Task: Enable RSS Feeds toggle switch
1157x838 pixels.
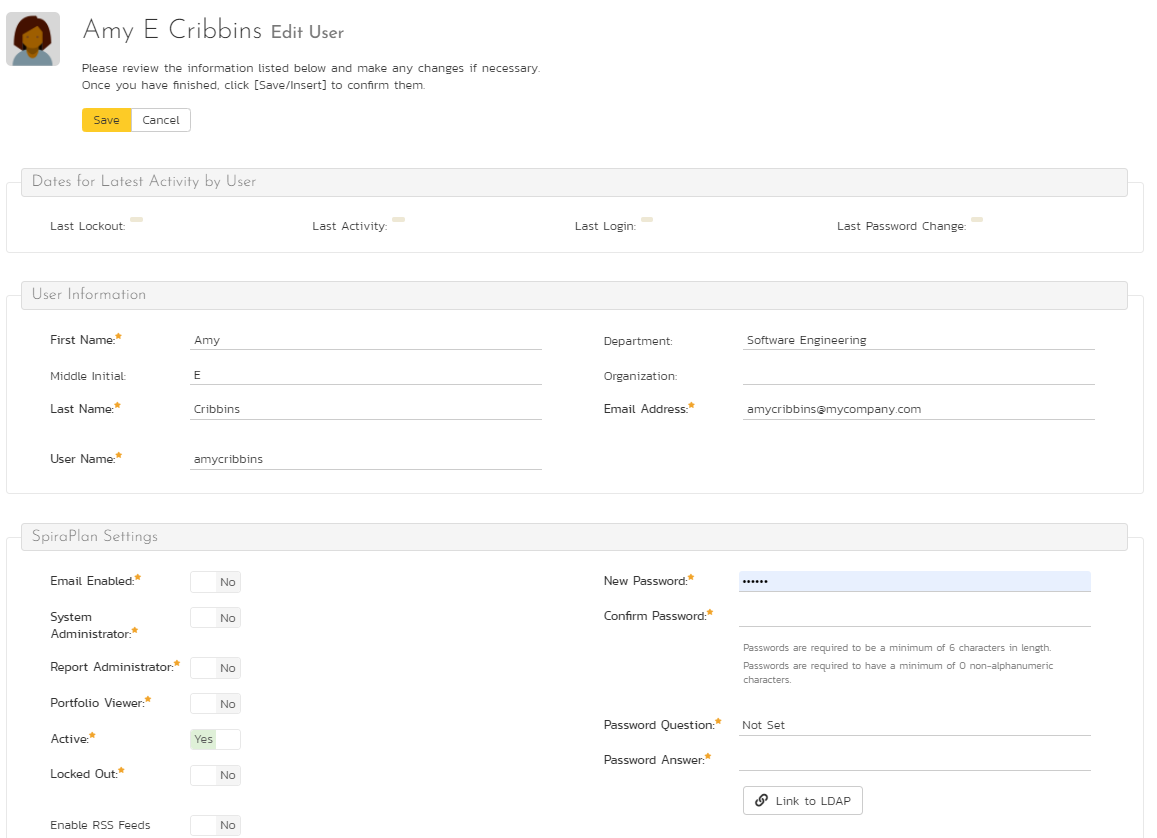Action: 215,825
